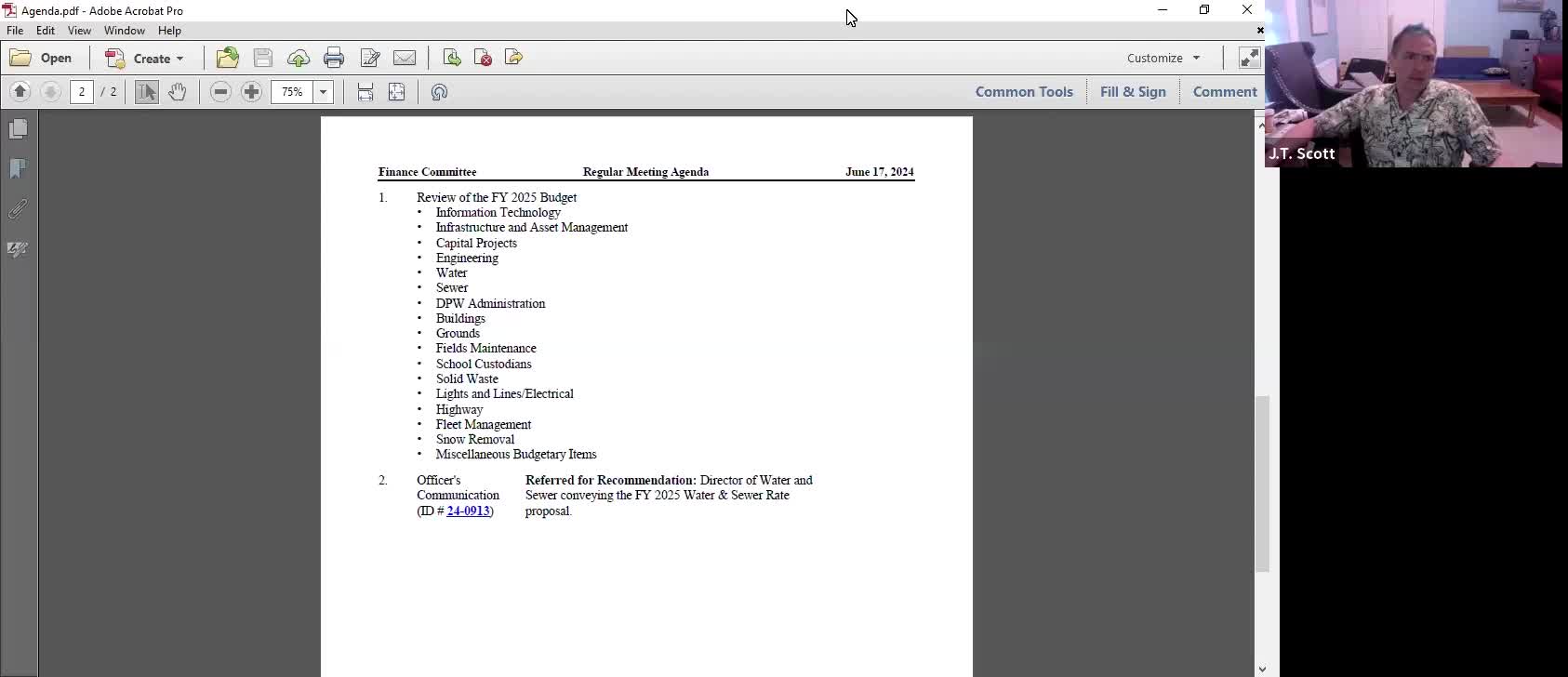Screen dimensions: 1568x677
Task: Open the Customize dropdown
Action: click(1163, 58)
